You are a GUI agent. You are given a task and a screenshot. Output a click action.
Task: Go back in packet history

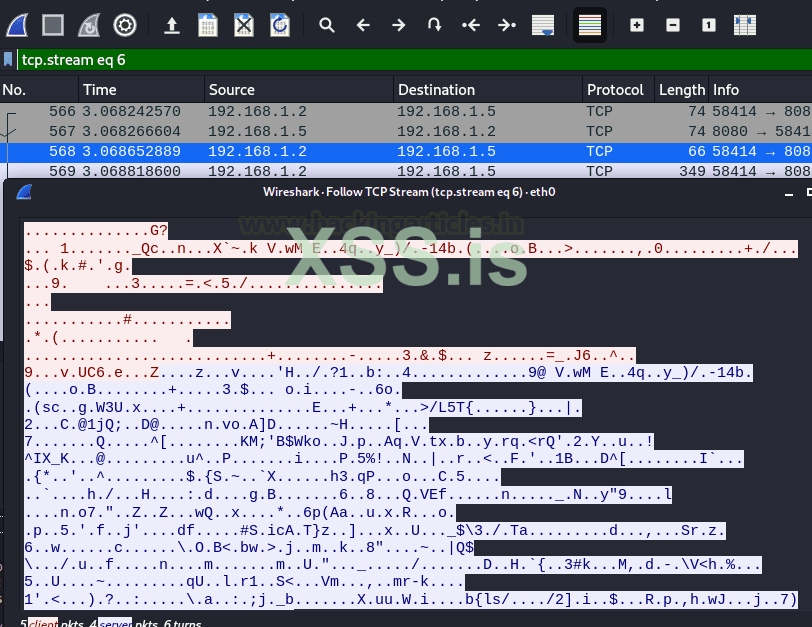[x=363, y=25]
